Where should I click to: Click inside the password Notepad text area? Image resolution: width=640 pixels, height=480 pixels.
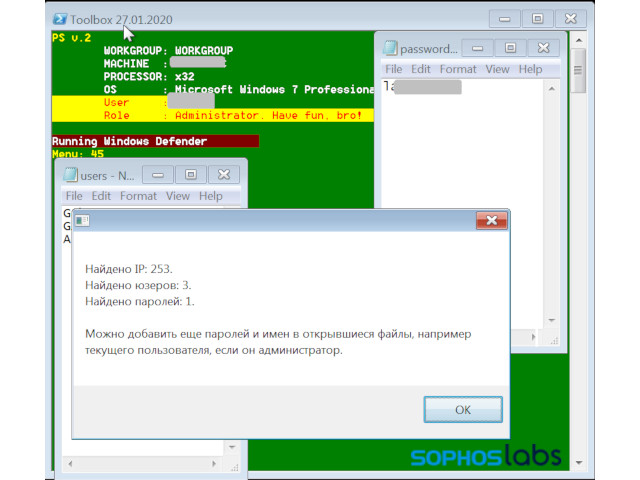(x=460, y=200)
